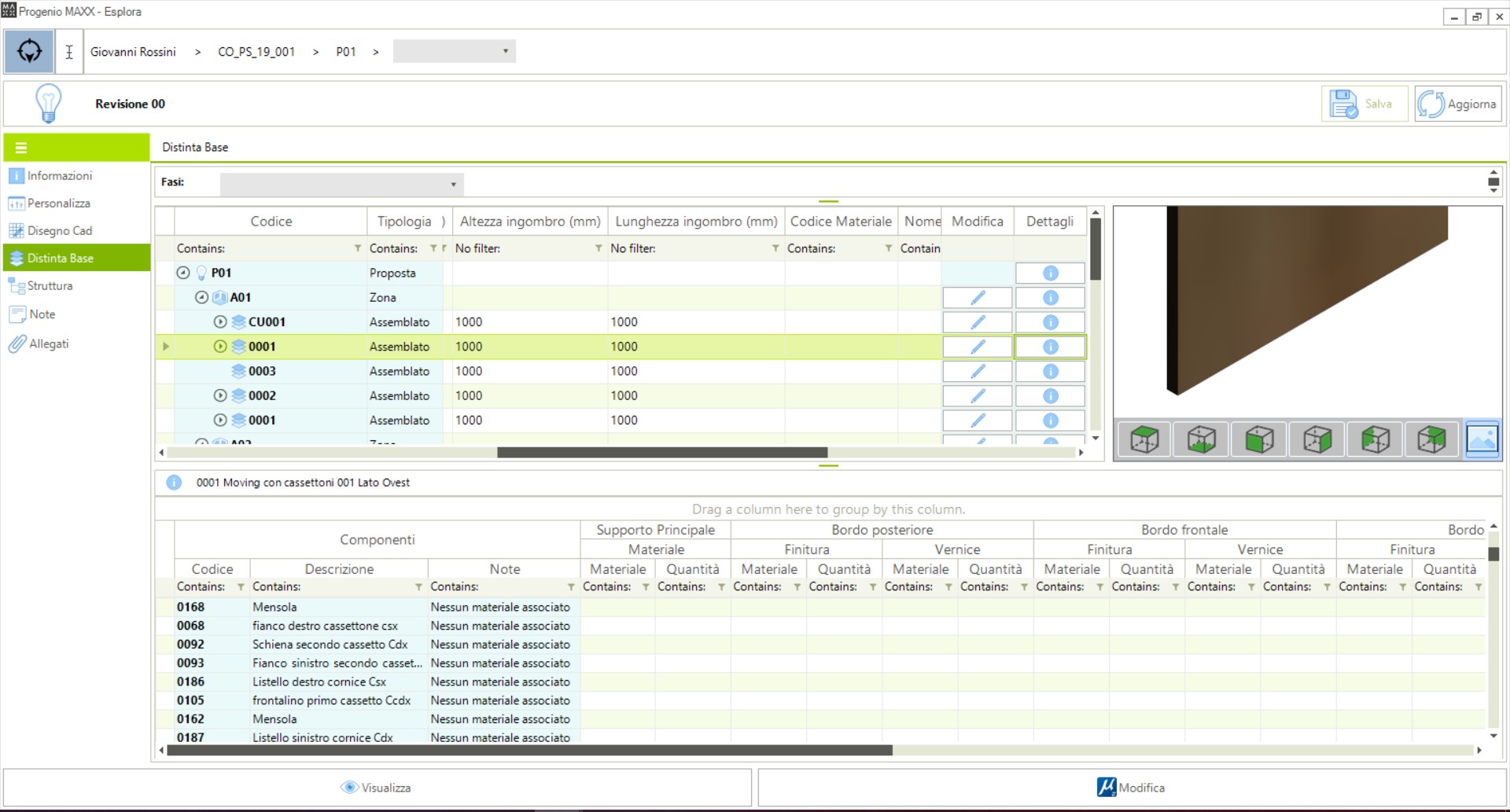This screenshot has height=812, width=1510.
Task: Open details info for row 0002
Action: click(x=1050, y=395)
